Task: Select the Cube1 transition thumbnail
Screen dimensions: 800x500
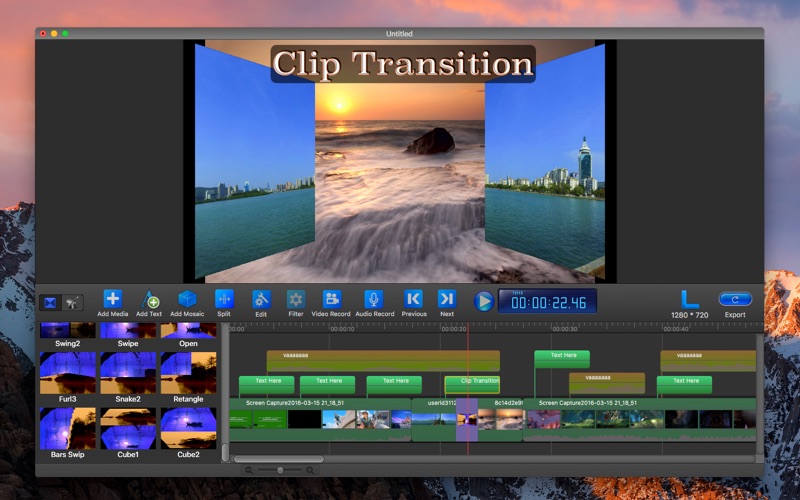Action: tap(128, 429)
